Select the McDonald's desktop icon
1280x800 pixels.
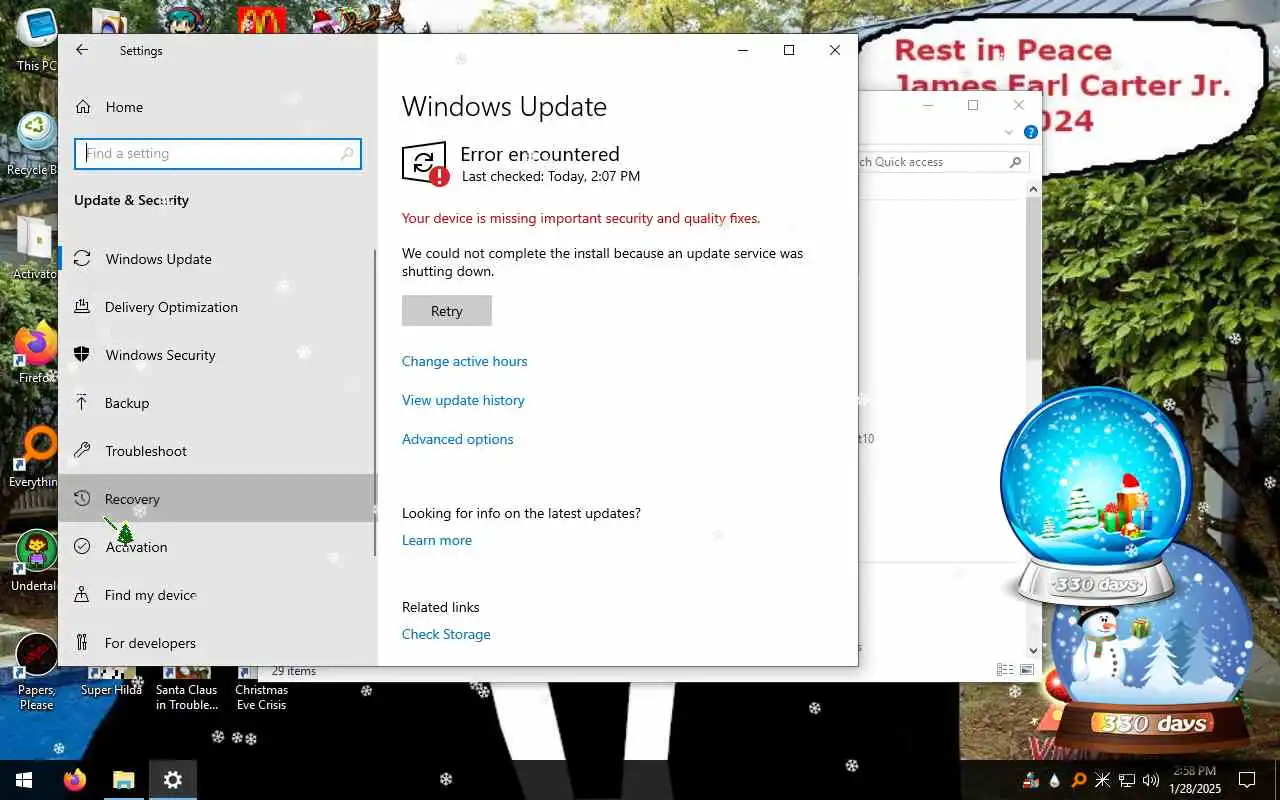click(261, 18)
